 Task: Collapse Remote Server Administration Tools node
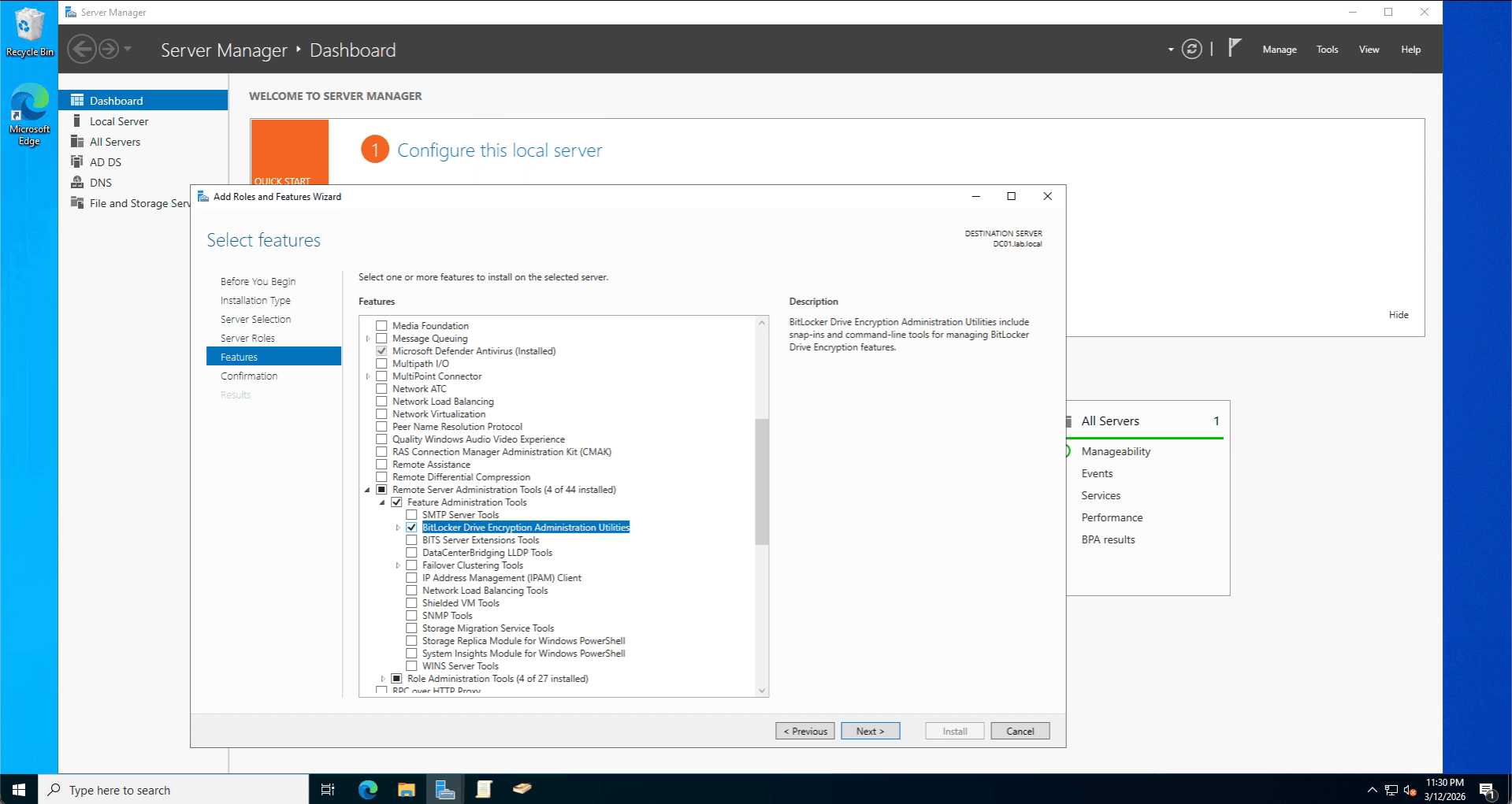pyautogui.click(x=368, y=489)
